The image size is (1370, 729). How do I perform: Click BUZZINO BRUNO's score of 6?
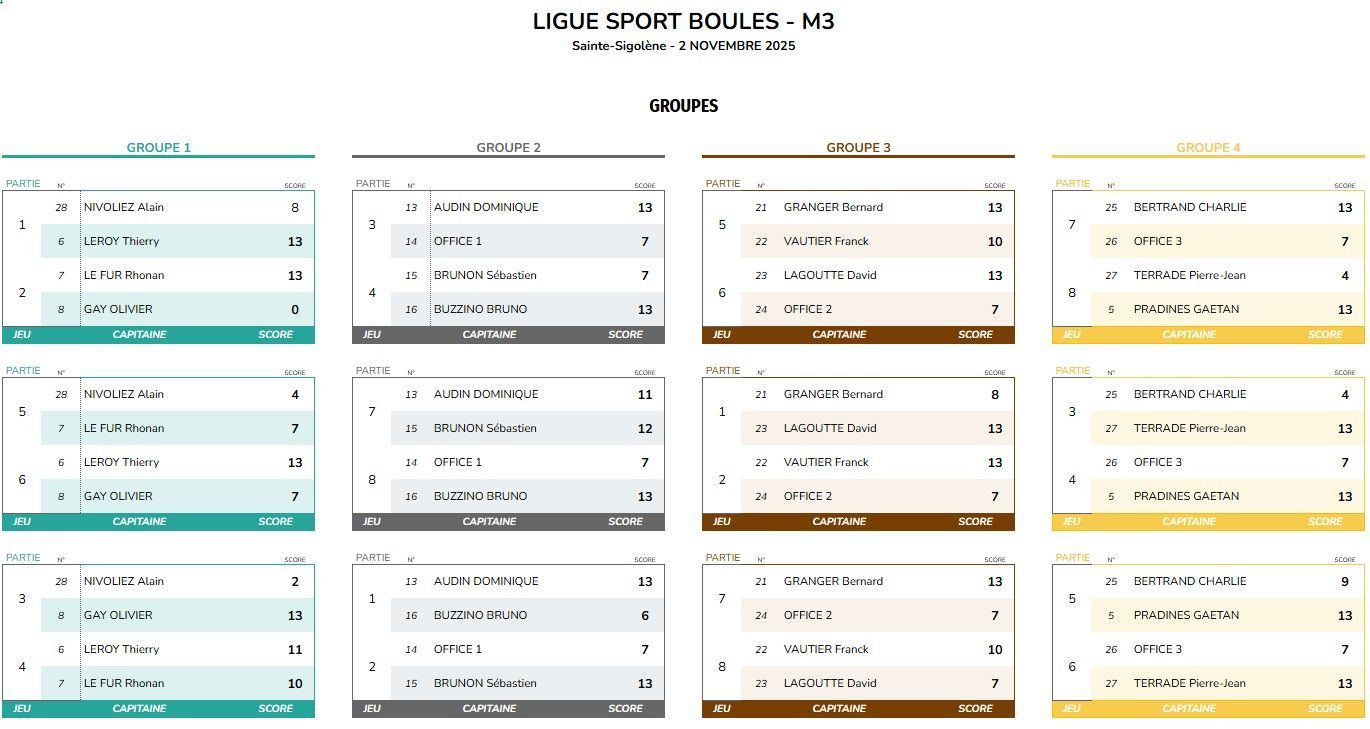coord(645,616)
